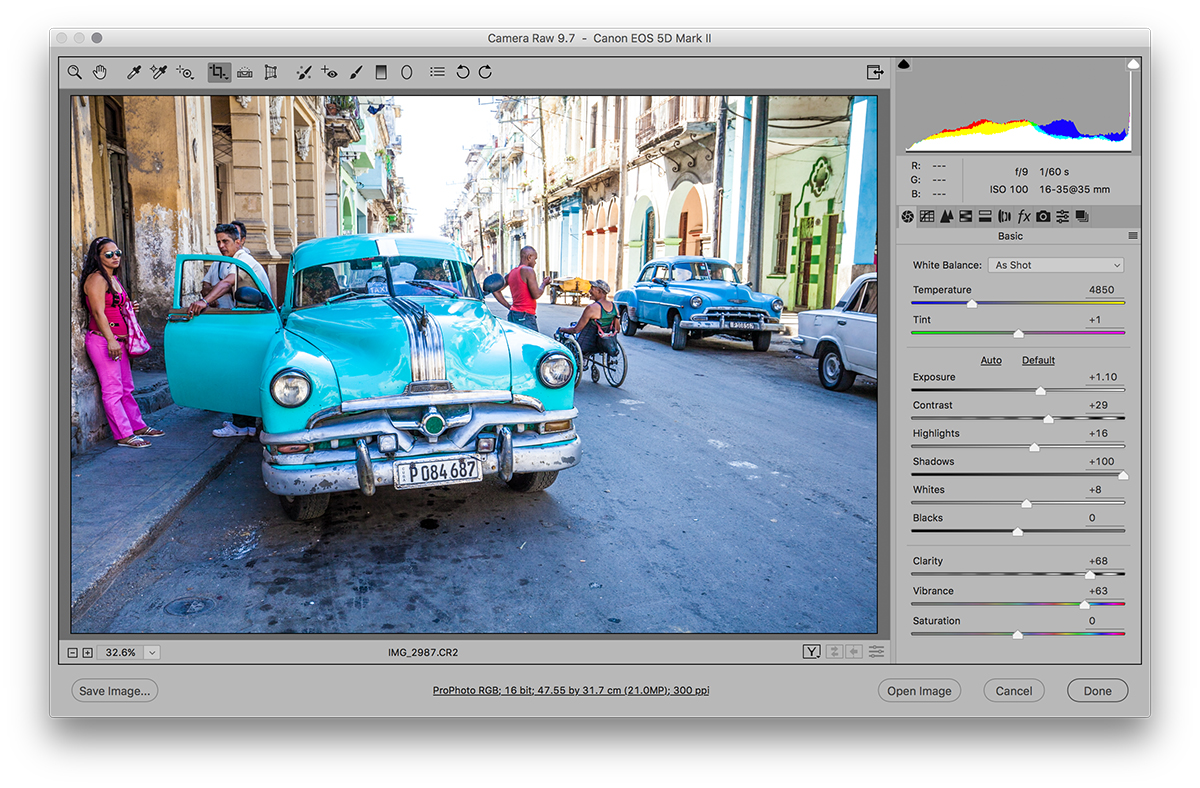
Task: Switch to the Lens Corrections panel
Action: pyautogui.click(x=1004, y=216)
